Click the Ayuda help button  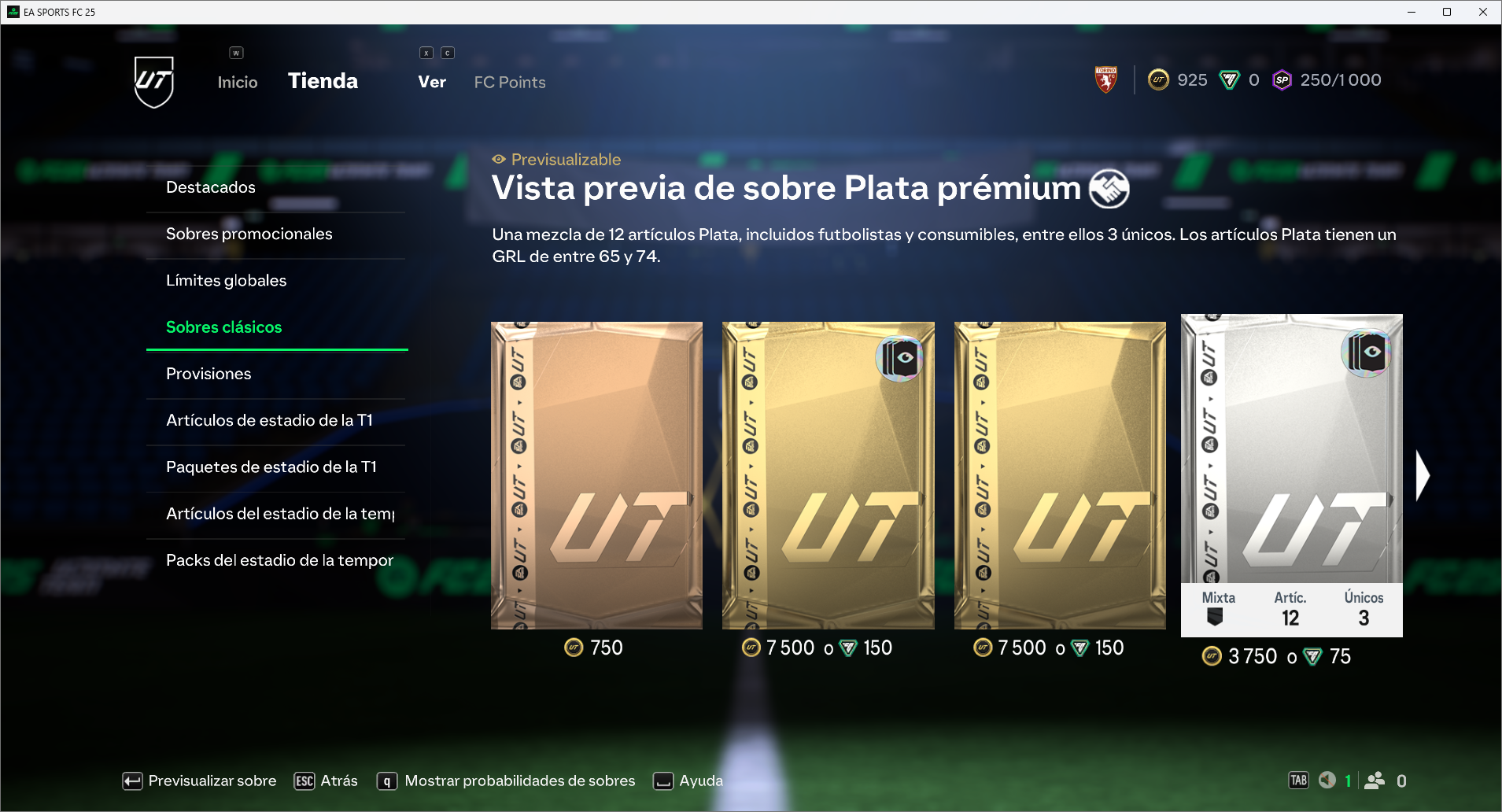pos(688,781)
